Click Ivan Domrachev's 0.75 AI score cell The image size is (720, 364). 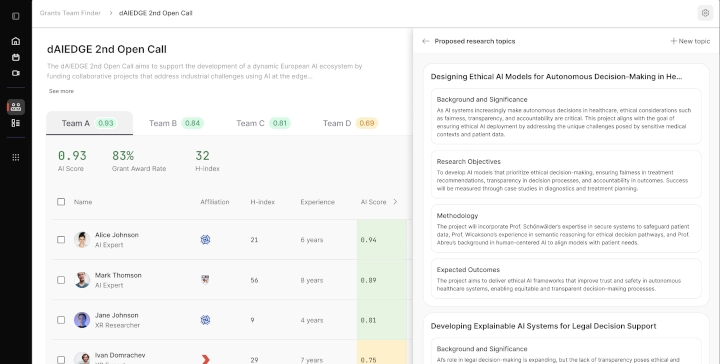(382, 353)
